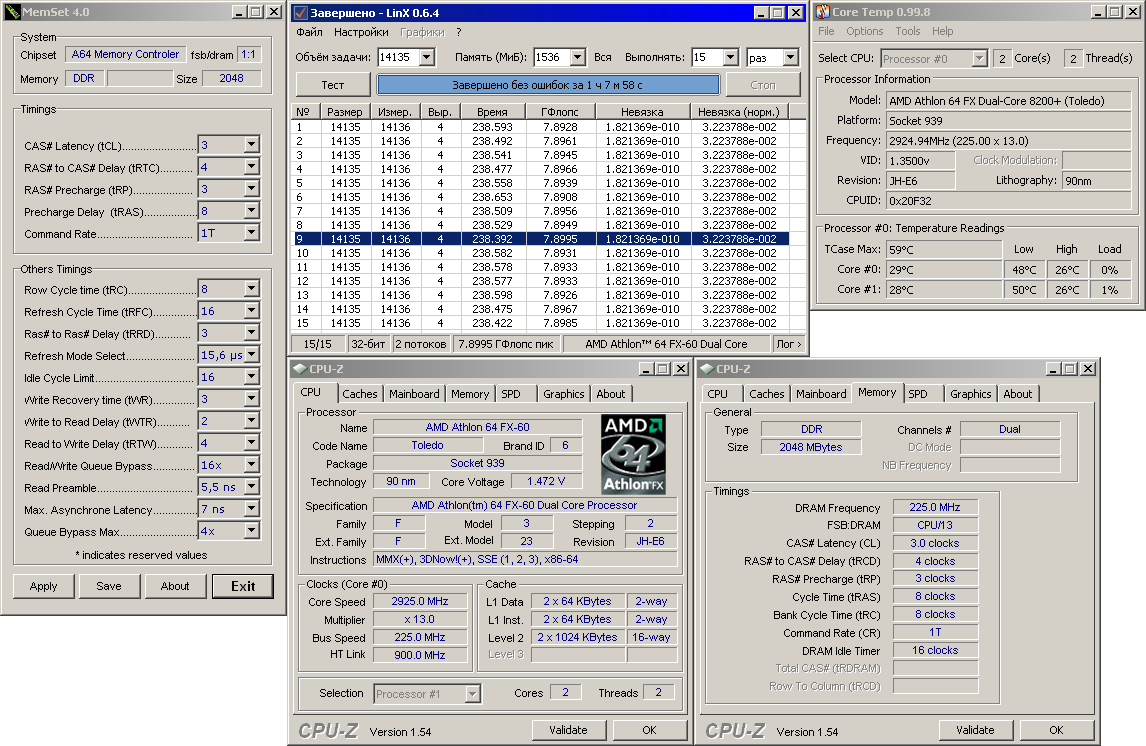Click the AMD Athlon 64 FX logo
The height and width of the screenshot is (746, 1146).
tap(634, 454)
